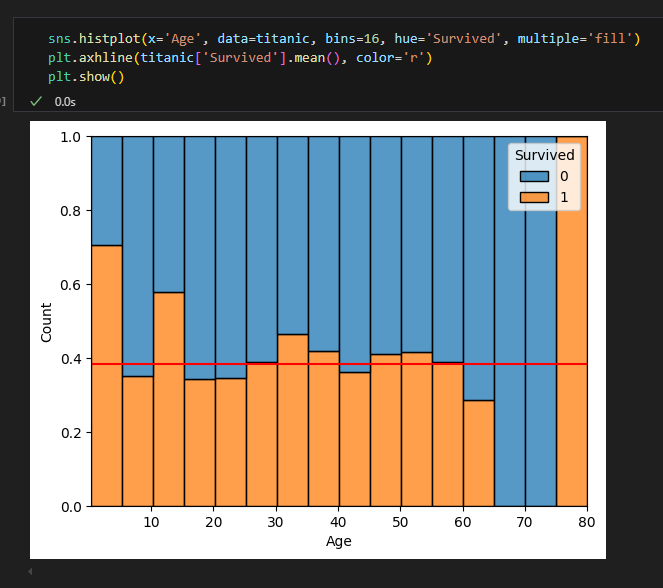Click the x-axis tick label 30
This screenshot has height=588, width=663.
275,522
